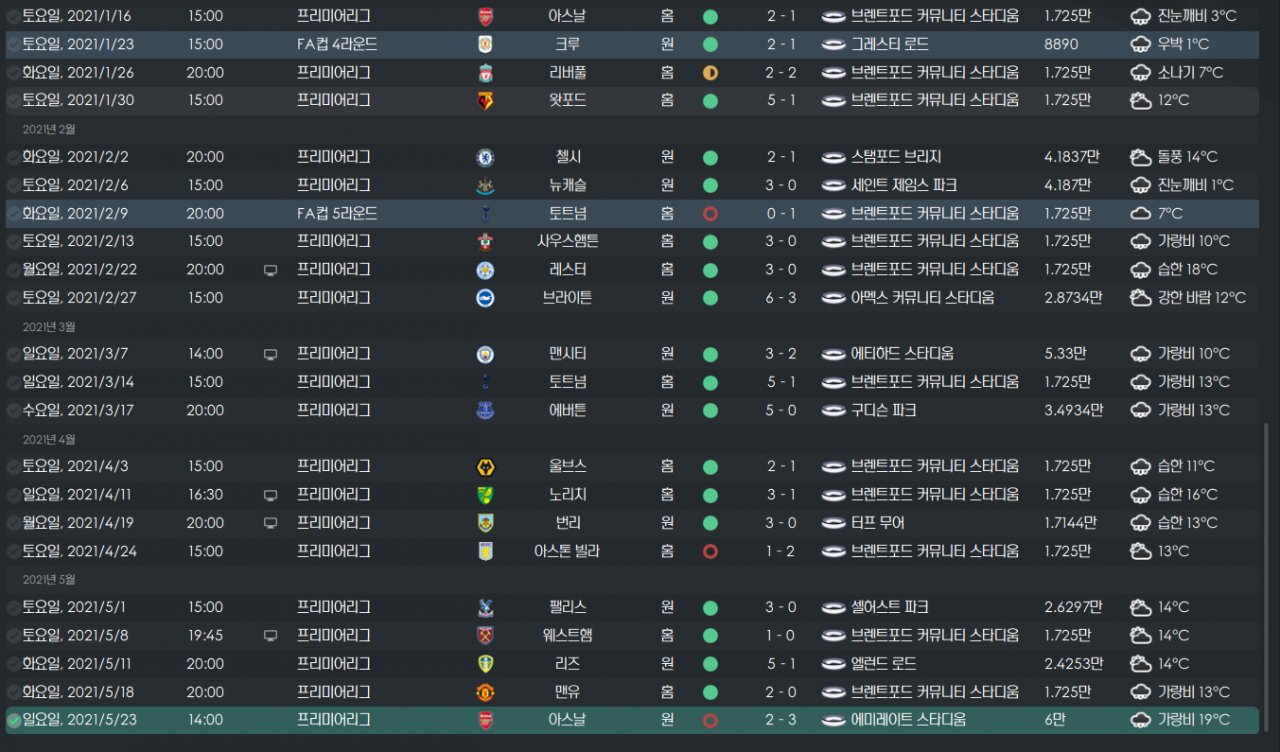
Task: Click the Norwich (노리치) club badge
Action: tap(486, 495)
